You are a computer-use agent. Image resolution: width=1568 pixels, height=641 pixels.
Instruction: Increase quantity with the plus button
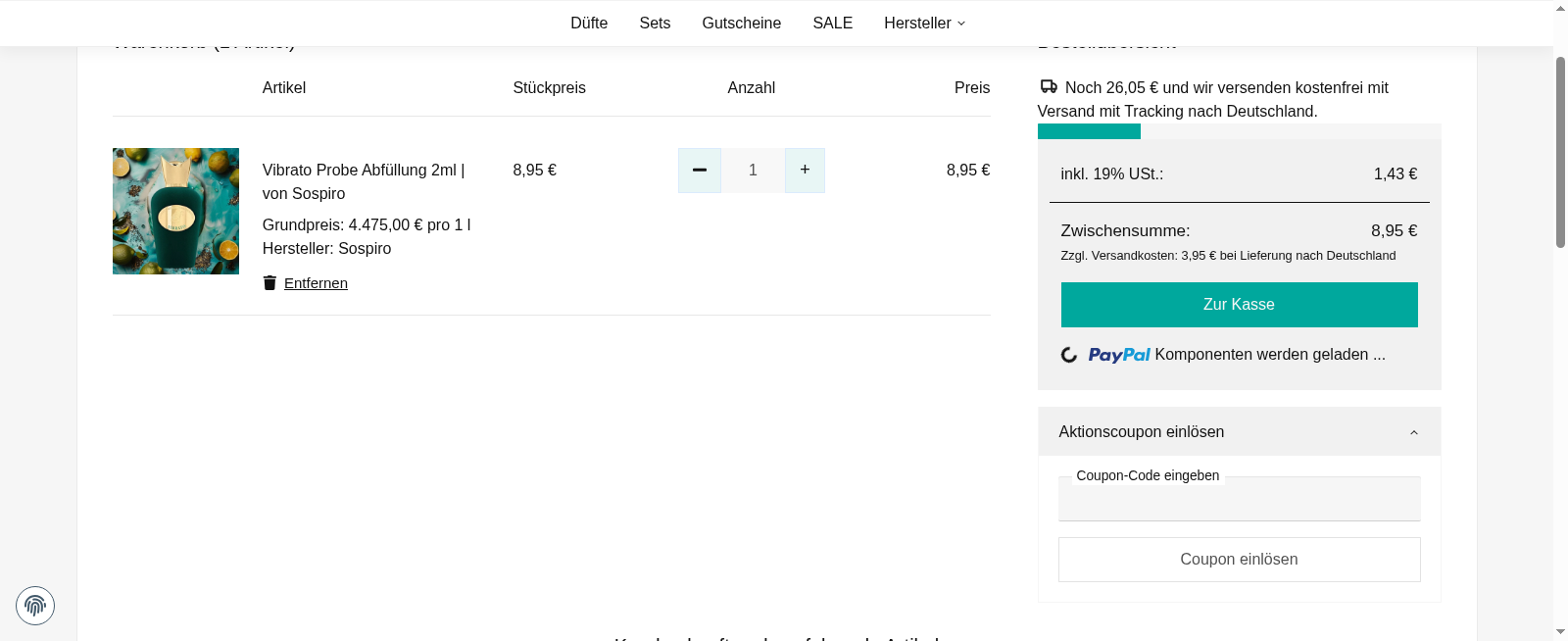805,171
